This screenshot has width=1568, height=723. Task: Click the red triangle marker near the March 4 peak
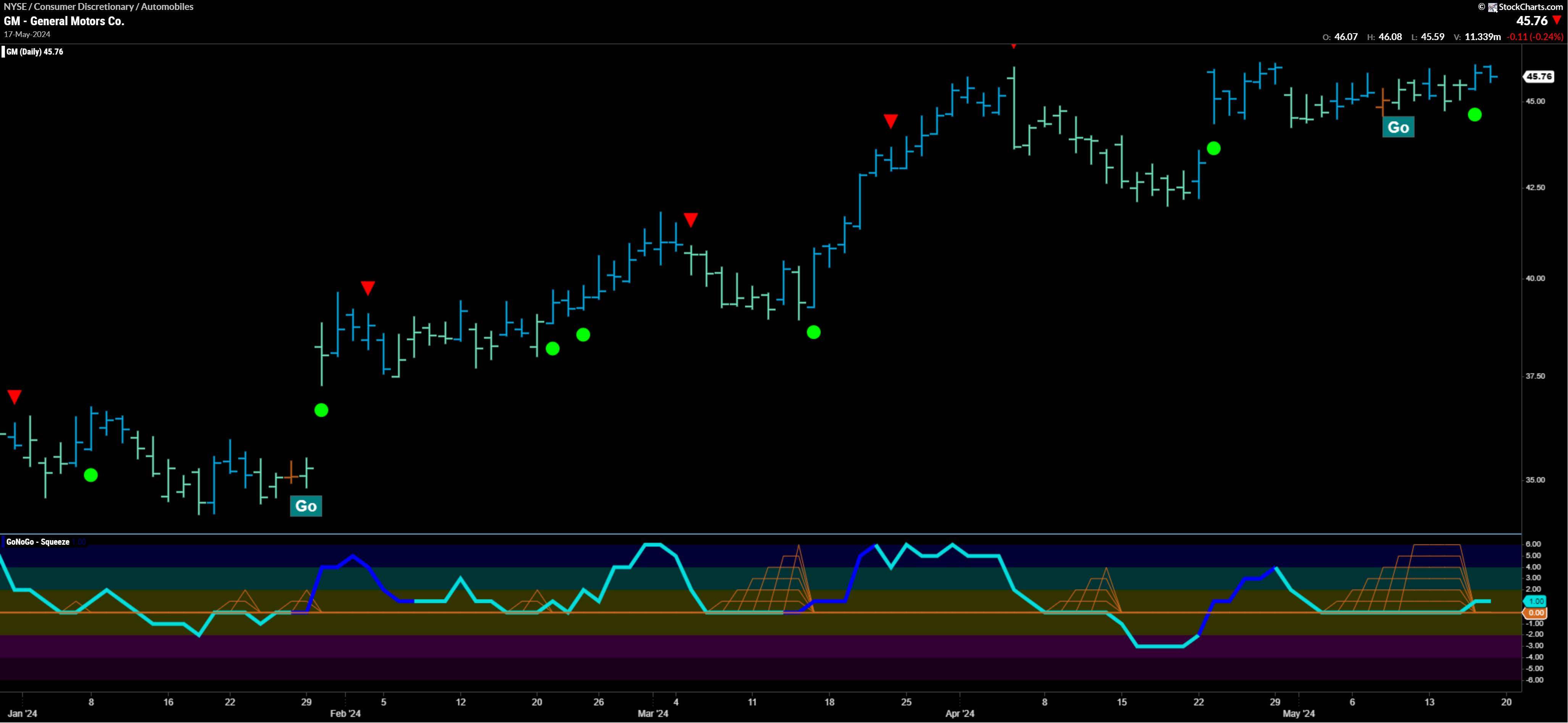(690, 219)
